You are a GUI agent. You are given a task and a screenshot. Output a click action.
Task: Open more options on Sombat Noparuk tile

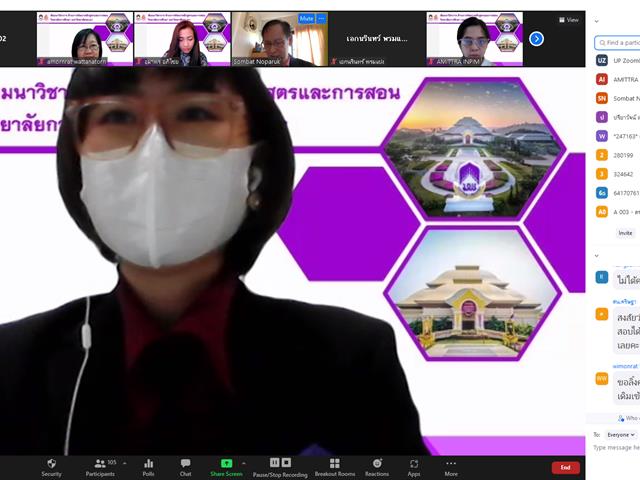322,18
